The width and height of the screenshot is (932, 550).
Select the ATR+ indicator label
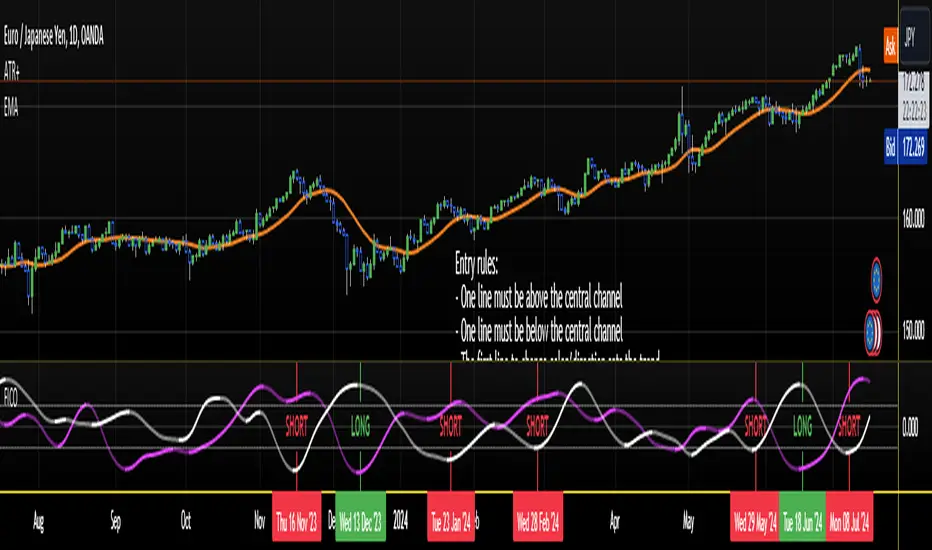[11, 73]
